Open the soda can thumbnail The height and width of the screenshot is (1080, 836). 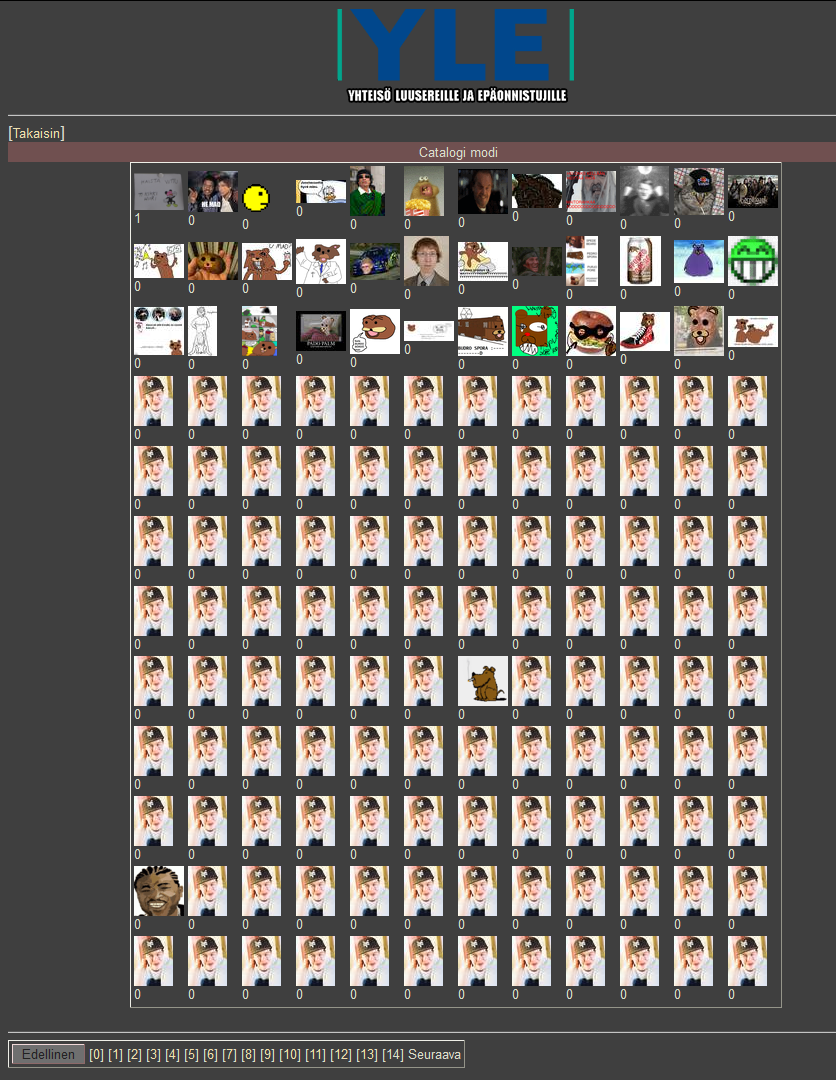(640, 260)
